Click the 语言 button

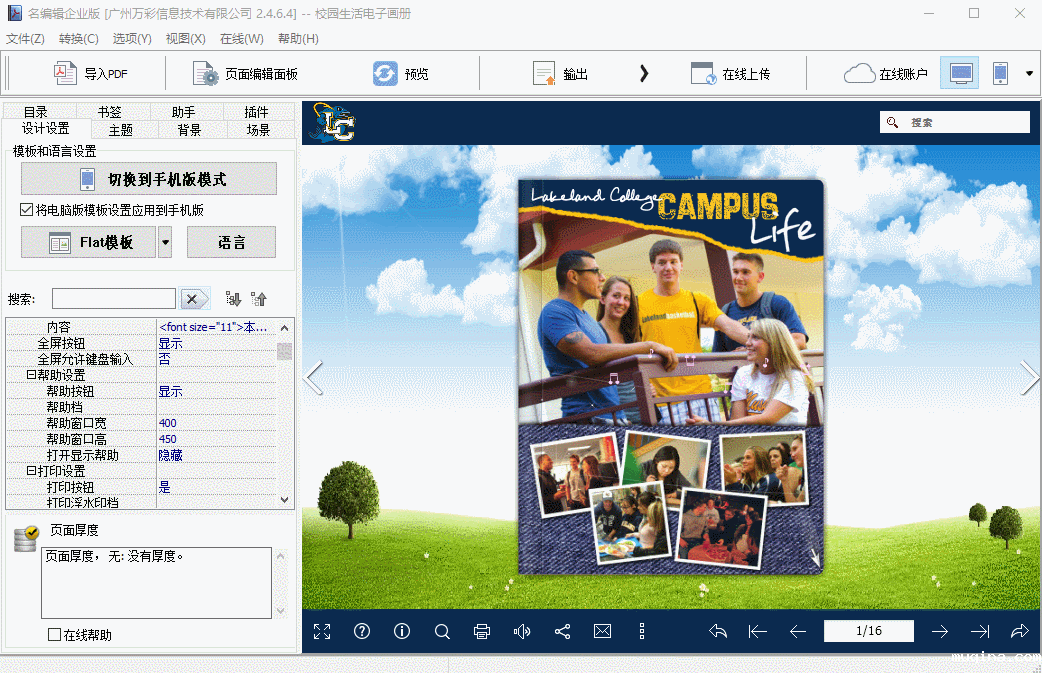231,242
